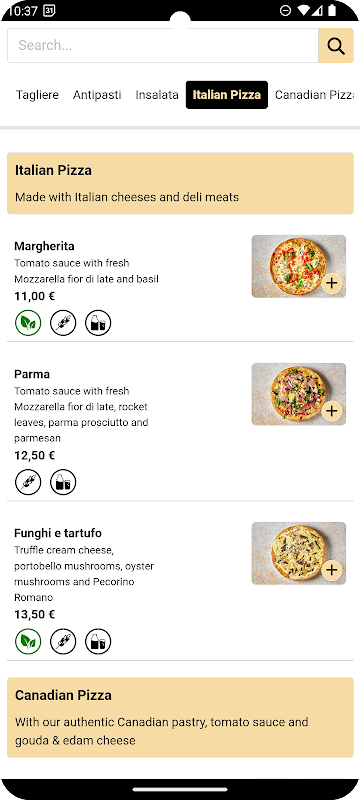Go to the Canadian Pizza tab

(314, 95)
